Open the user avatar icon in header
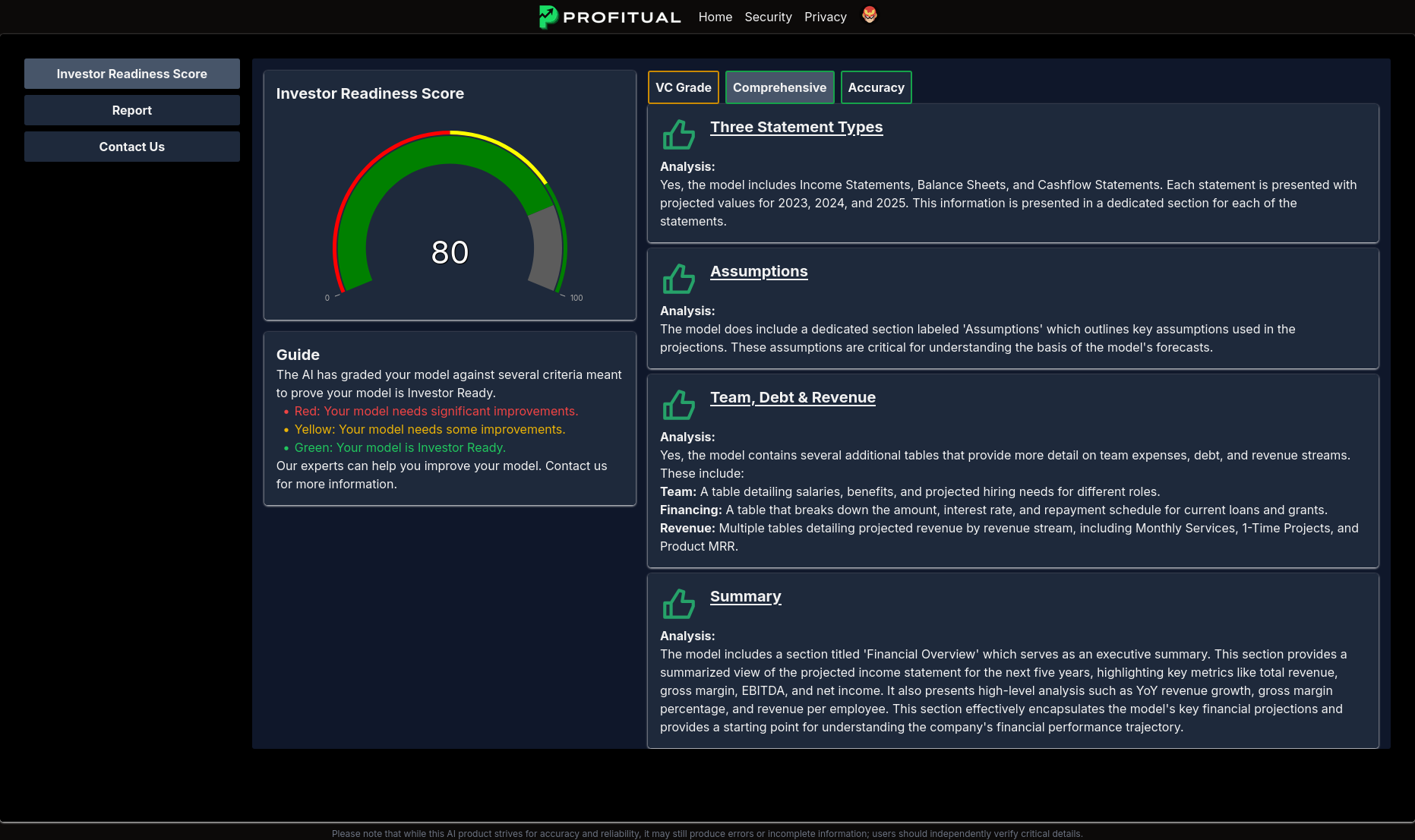Viewport: 1415px width, 840px height. coord(870,15)
